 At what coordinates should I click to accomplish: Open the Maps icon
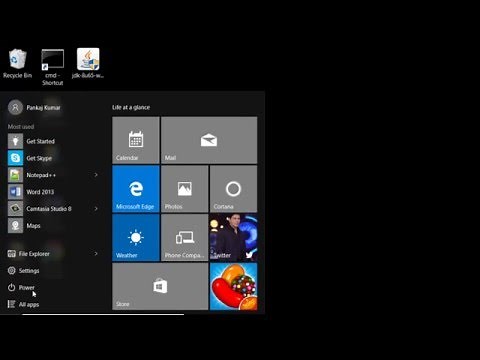[15, 226]
